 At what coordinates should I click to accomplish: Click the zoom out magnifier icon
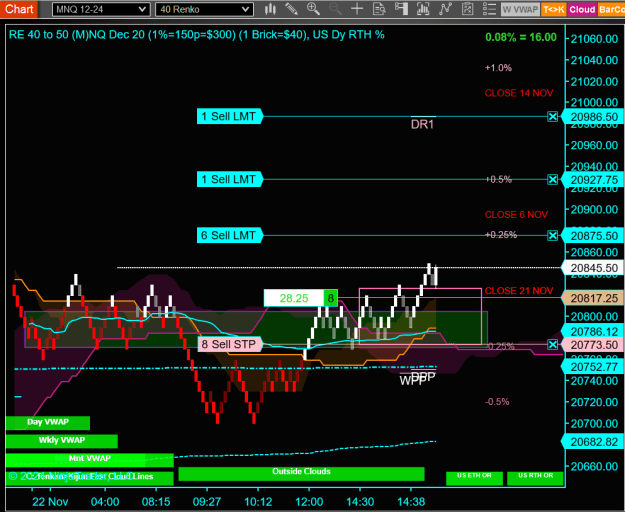coord(335,9)
